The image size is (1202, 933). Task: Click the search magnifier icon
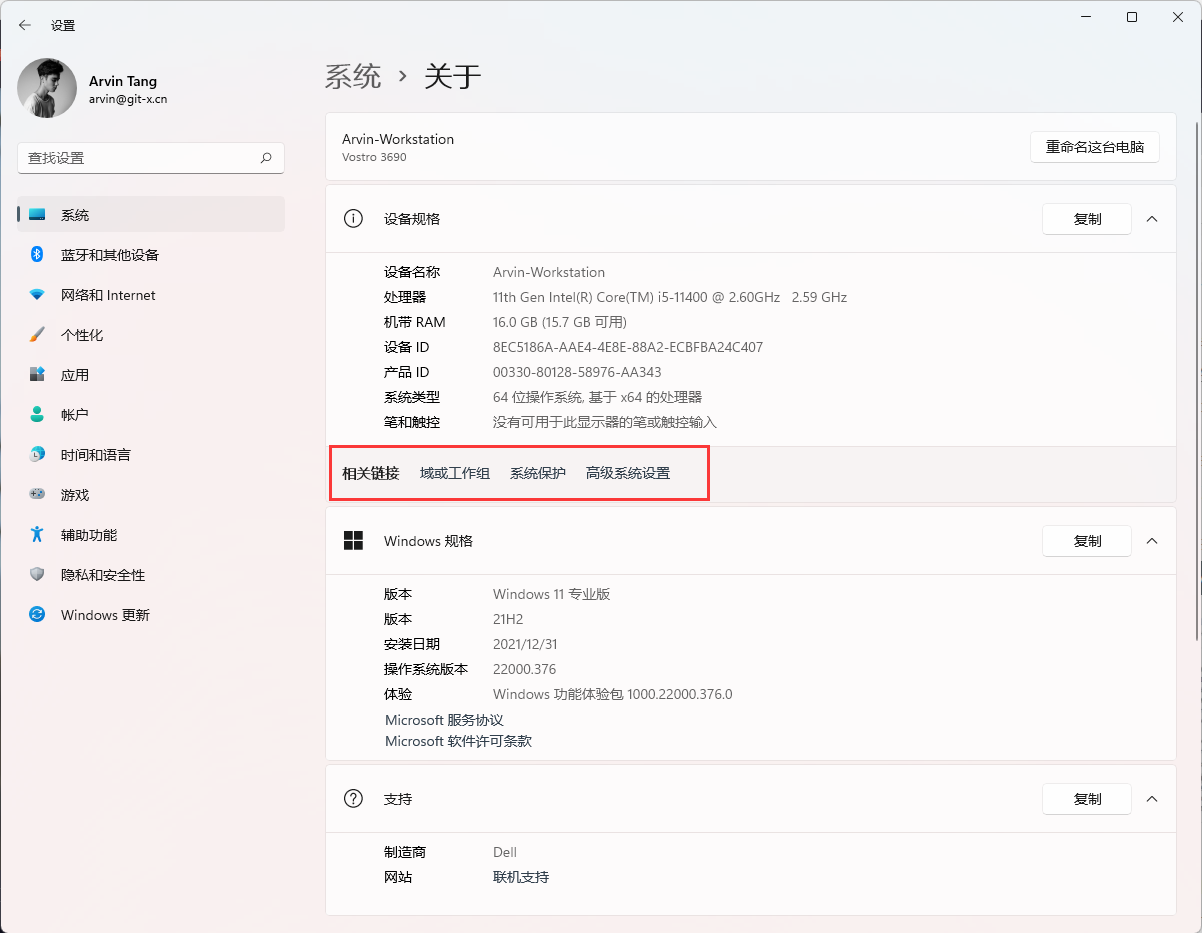(x=266, y=158)
